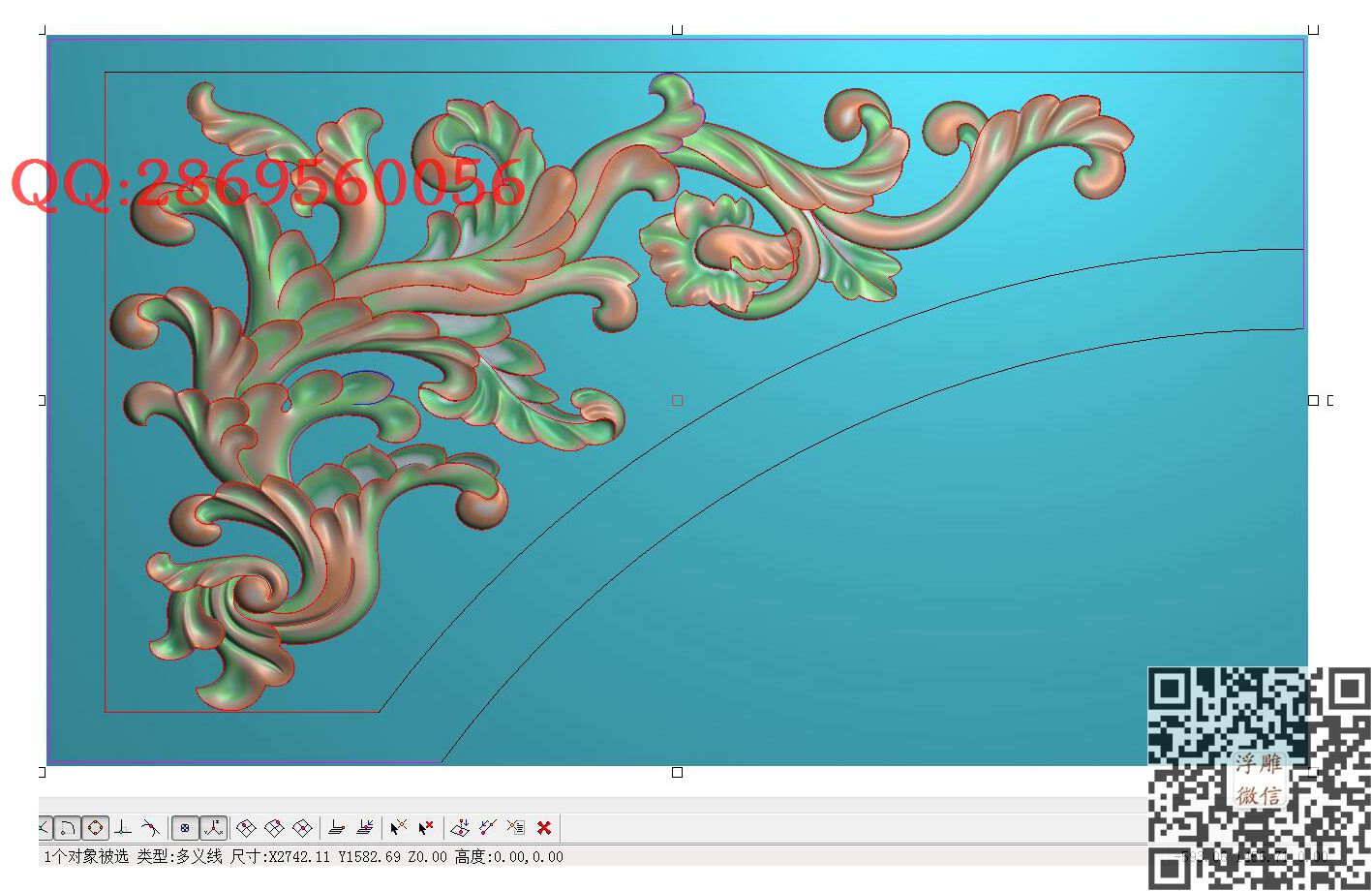Select the cursor pick-point icon
Viewport: 1372px width, 891px height.
(398, 828)
